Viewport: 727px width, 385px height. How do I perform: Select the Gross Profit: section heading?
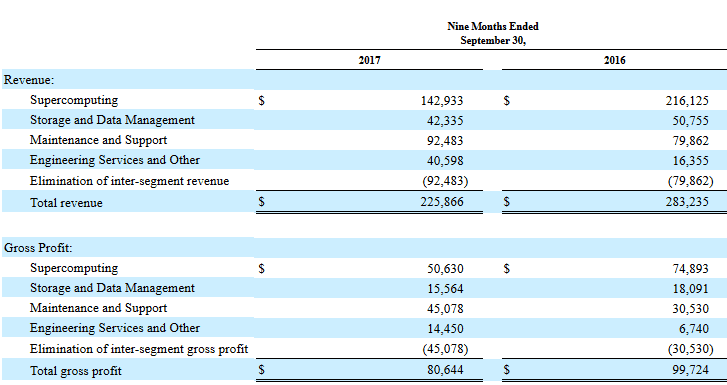click(38, 248)
